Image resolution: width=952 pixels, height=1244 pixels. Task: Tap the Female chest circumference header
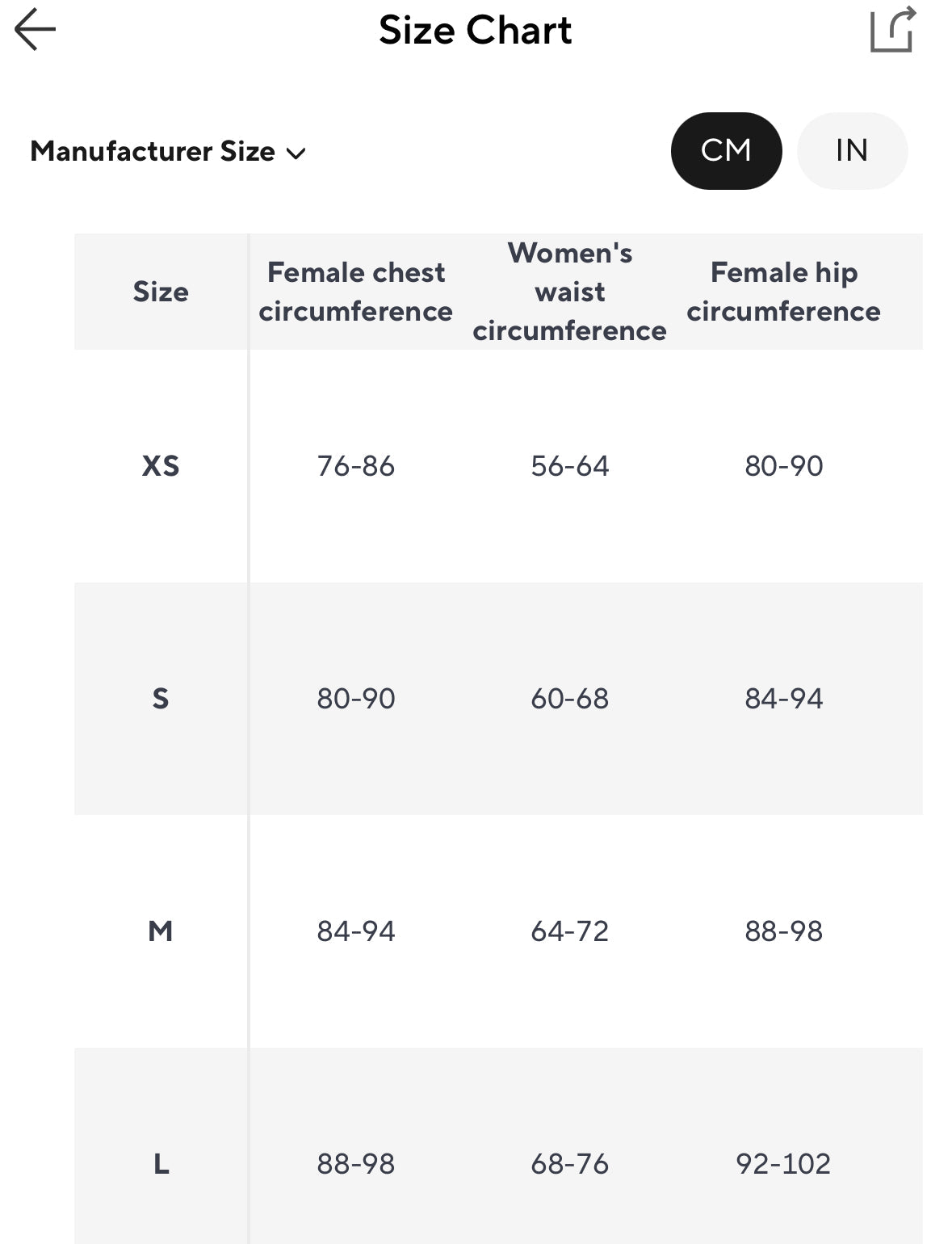coord(355,292)
